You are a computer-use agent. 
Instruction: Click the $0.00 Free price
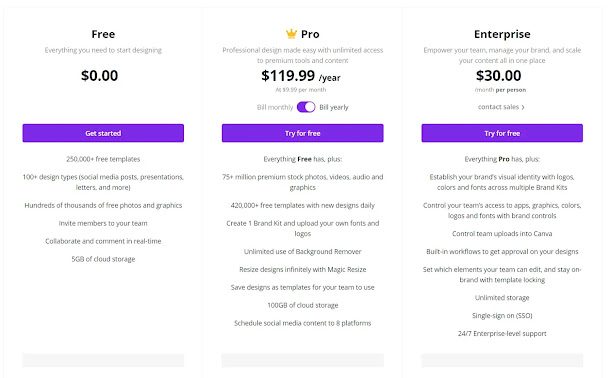(x=99, y=76)
